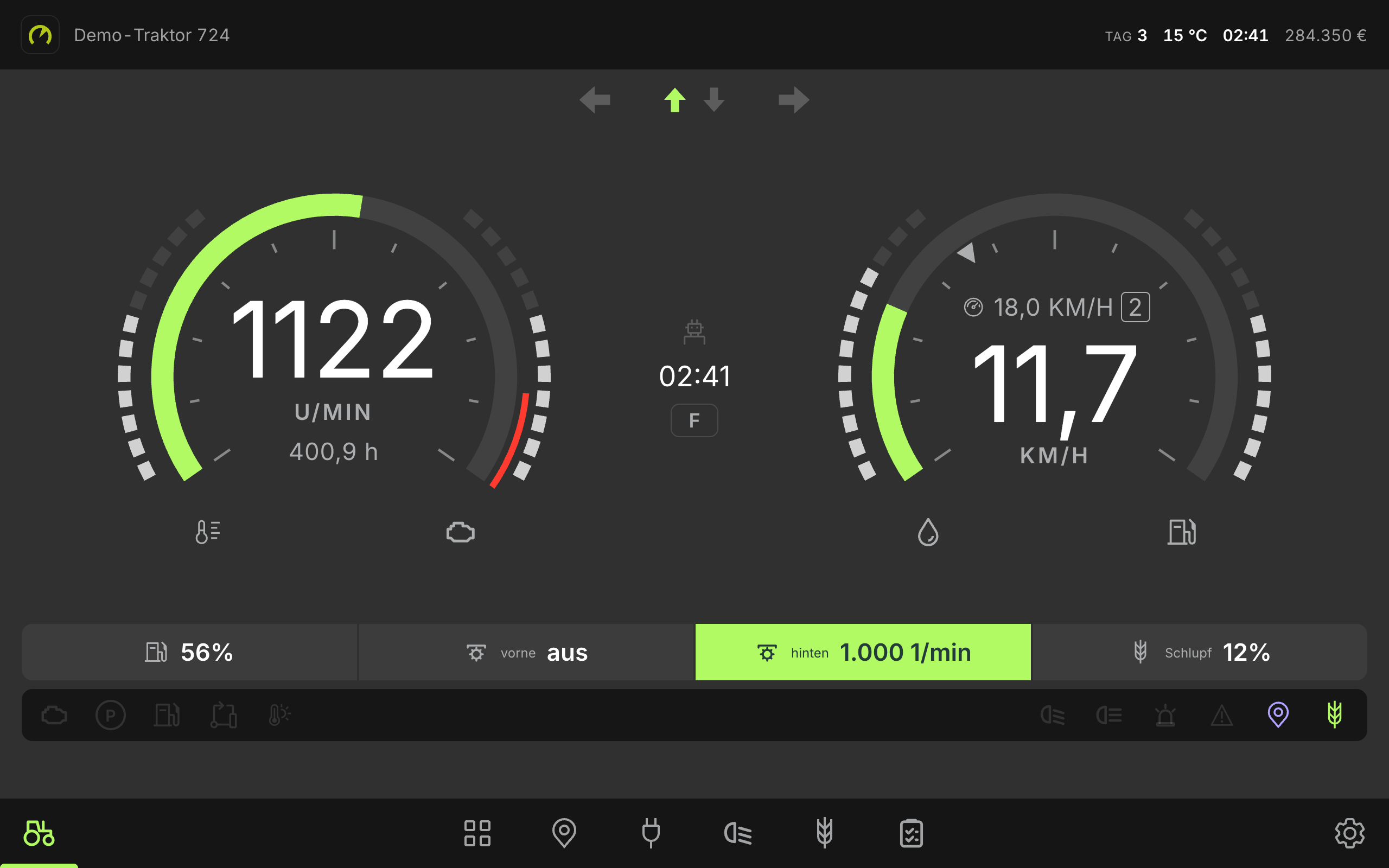Click the trailer coupling status icon
Screen dimensions: 1389x868
pyautogui.click(x=224, y=716)
